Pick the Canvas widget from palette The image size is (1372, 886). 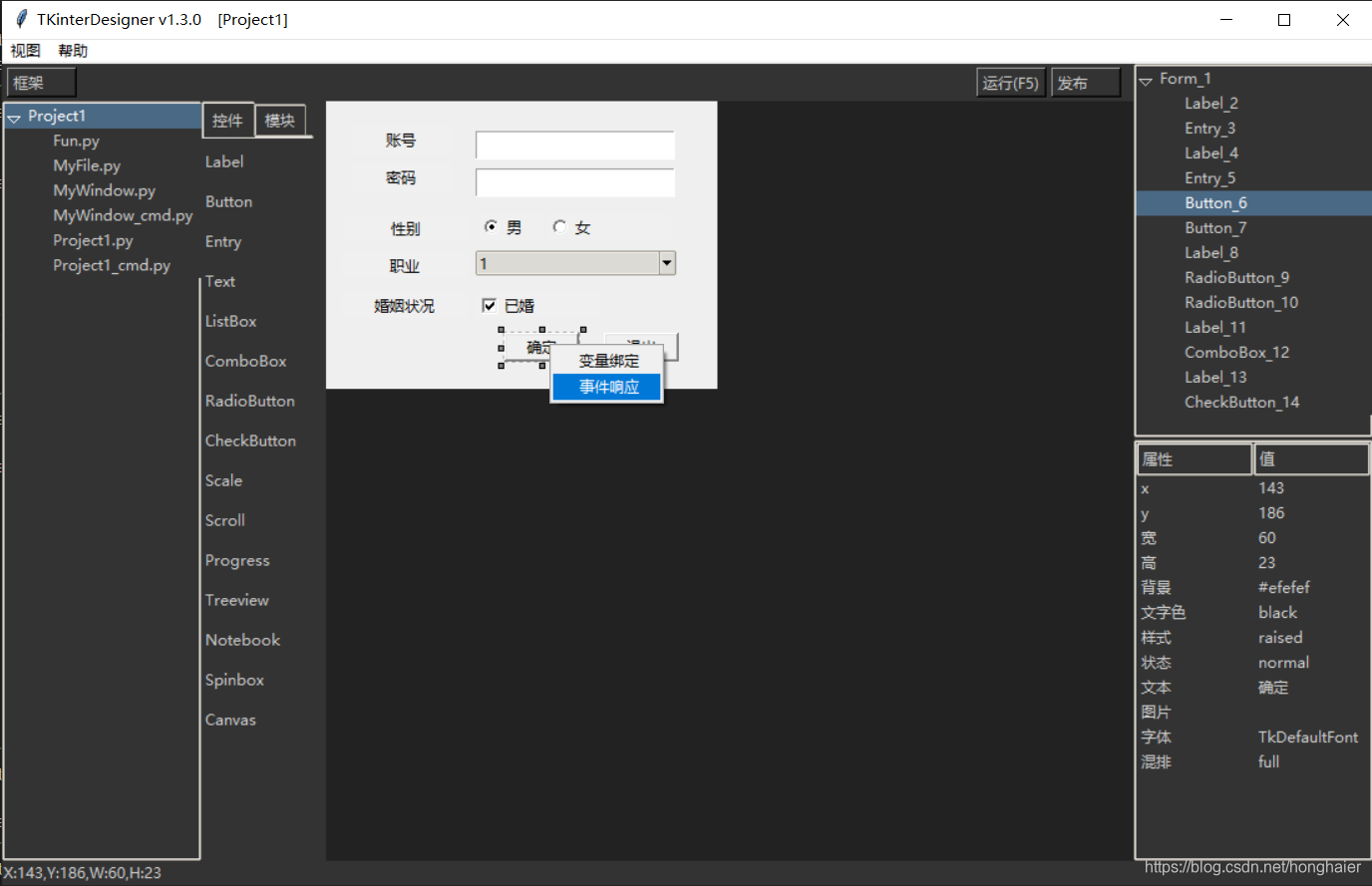[x=230, y=720]
